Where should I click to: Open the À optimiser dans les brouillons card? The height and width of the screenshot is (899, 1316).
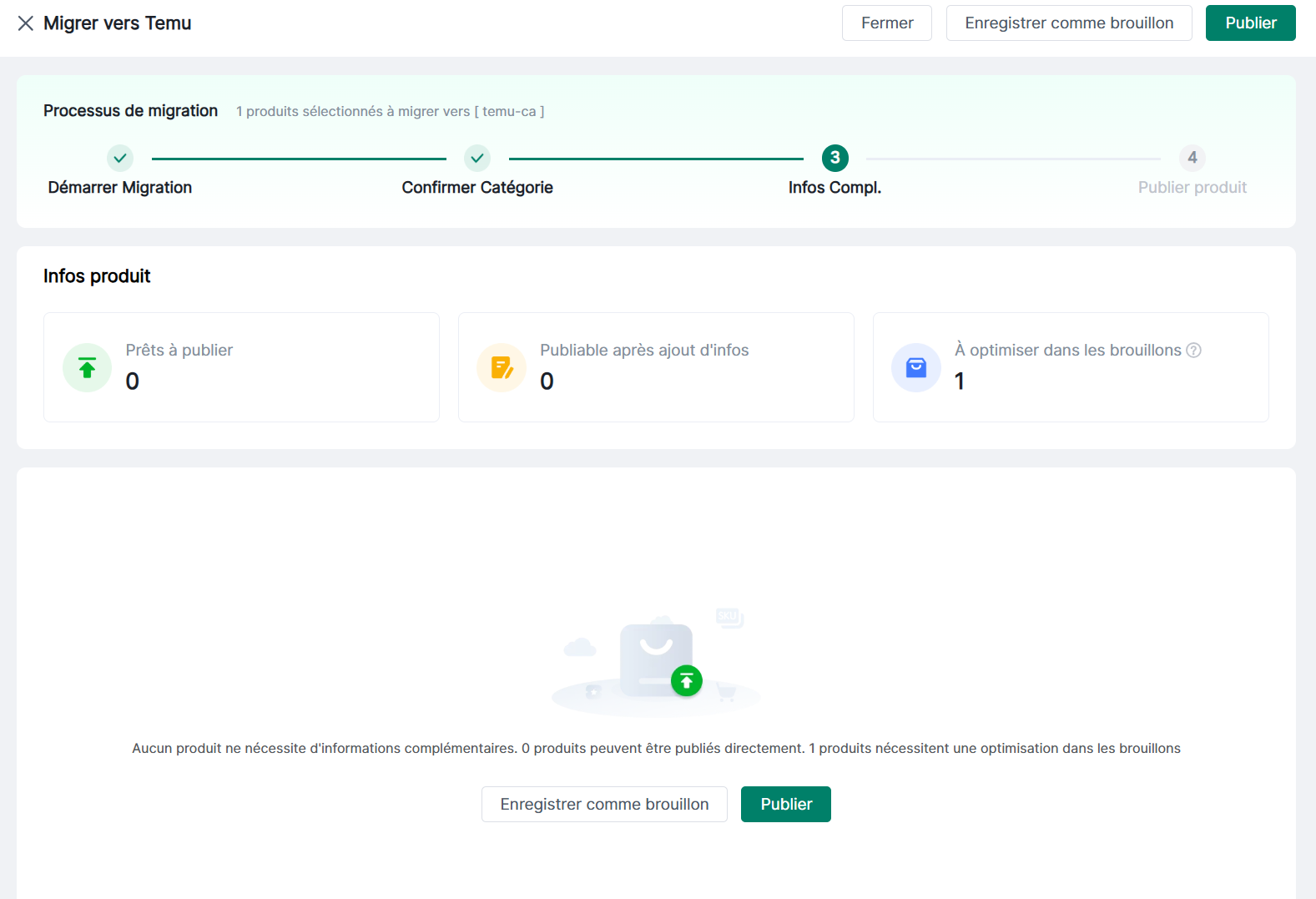coord(1071,367)
